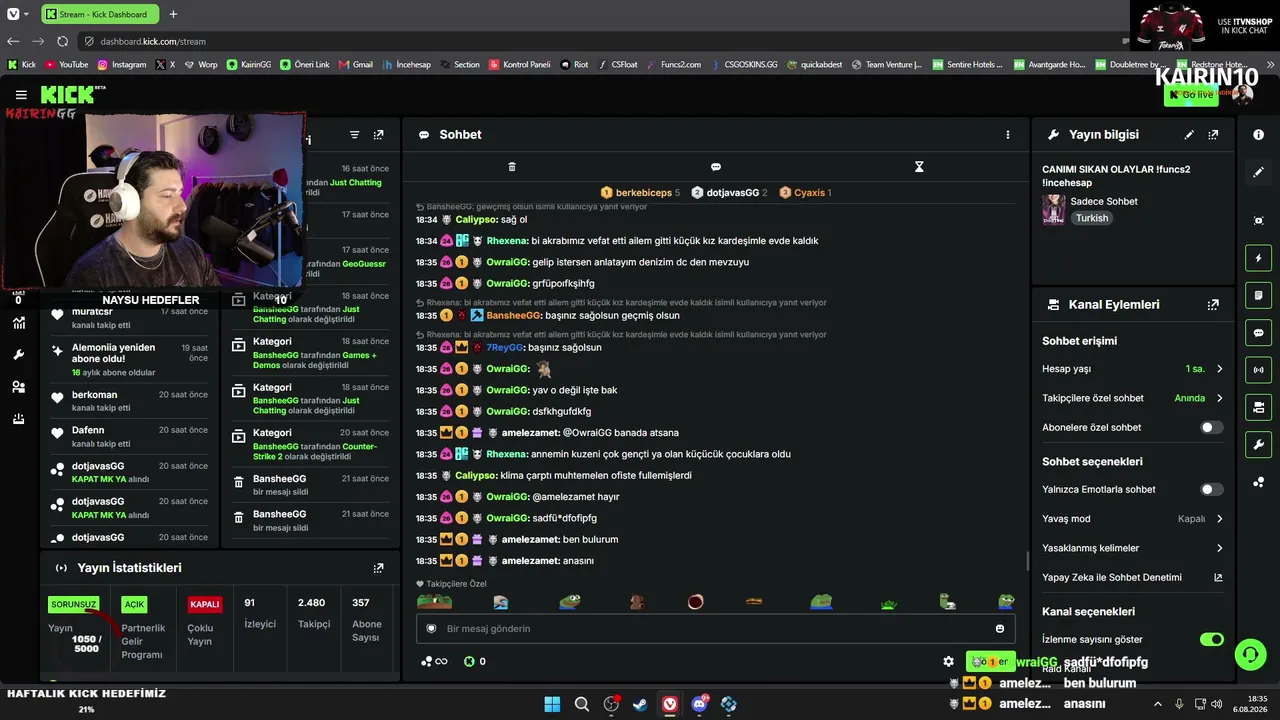Open the Kick hamburger menu
The width and height of the screenshot is (1280, 720).
click(21, 95)
